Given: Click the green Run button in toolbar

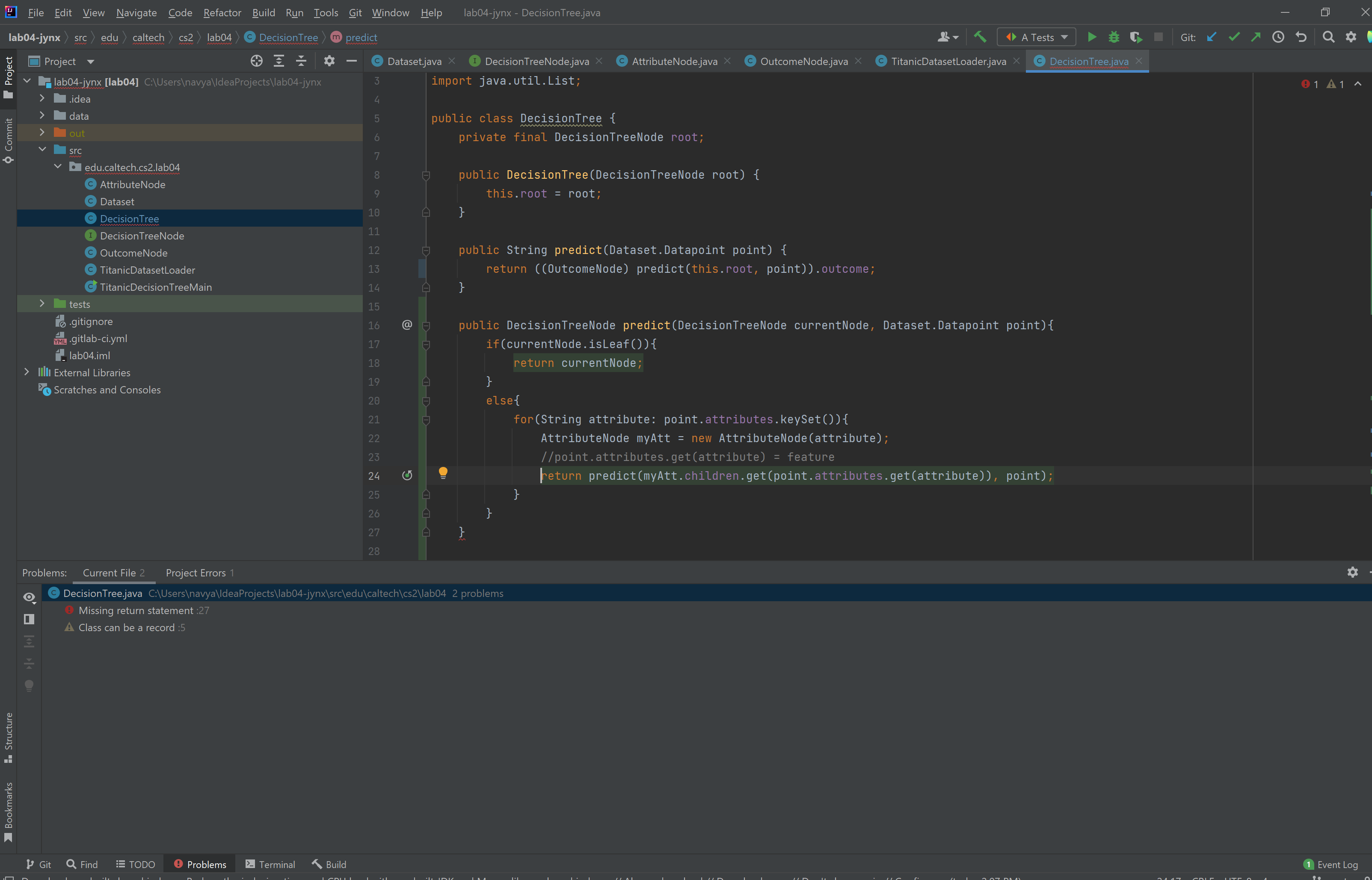Looking at the screenshot, I should coord(1091,37).
